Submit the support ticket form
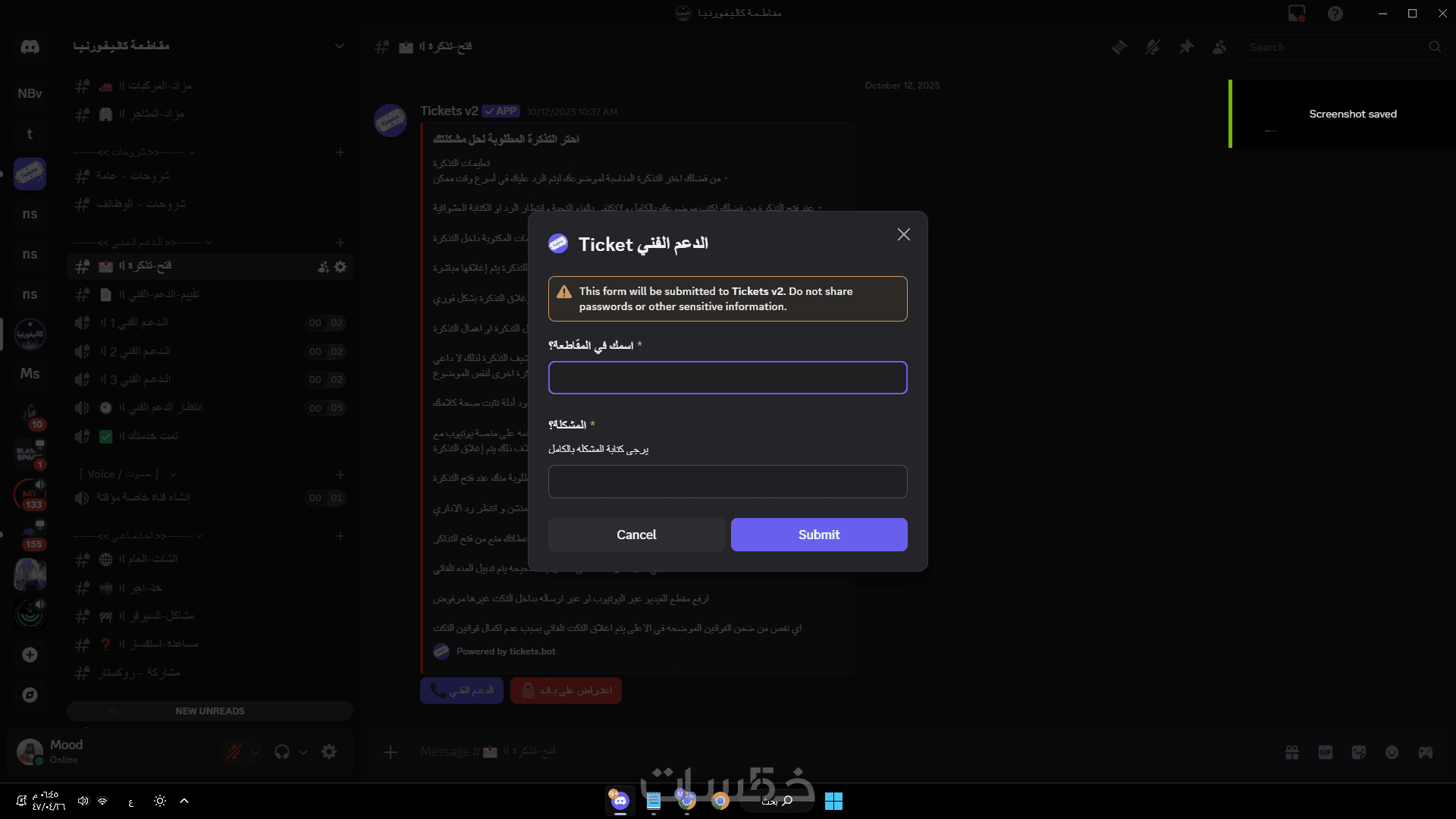Image resolution: width=1456 pixels, height=819 pixels. point(818,535)
